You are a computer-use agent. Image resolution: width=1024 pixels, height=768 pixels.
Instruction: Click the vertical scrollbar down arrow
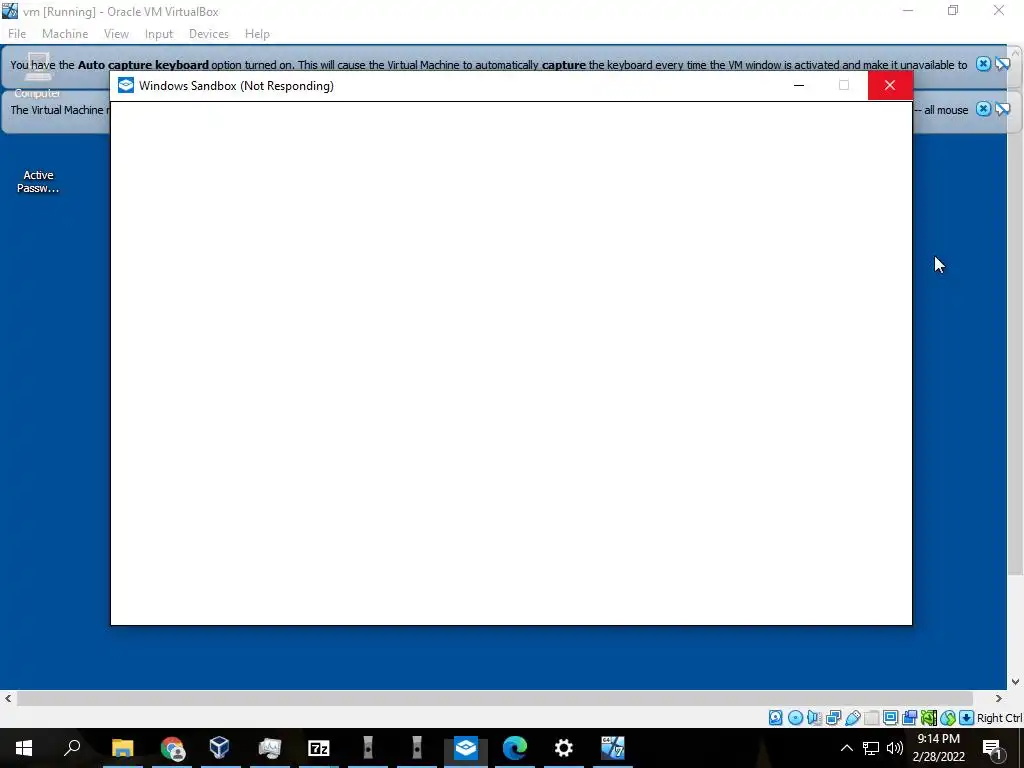[1016, 681]
